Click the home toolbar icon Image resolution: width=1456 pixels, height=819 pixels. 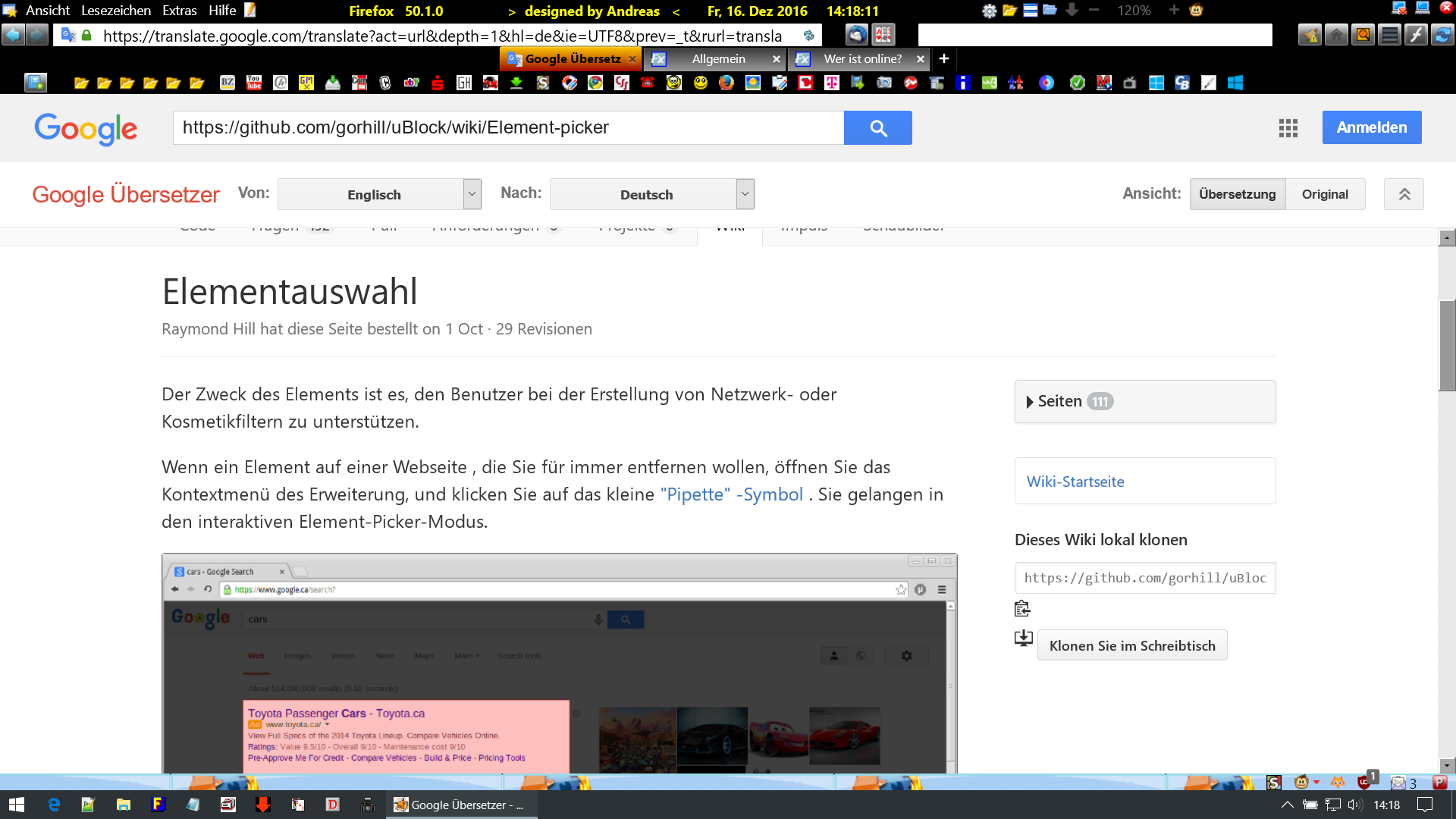click(x=1336, y=35)
